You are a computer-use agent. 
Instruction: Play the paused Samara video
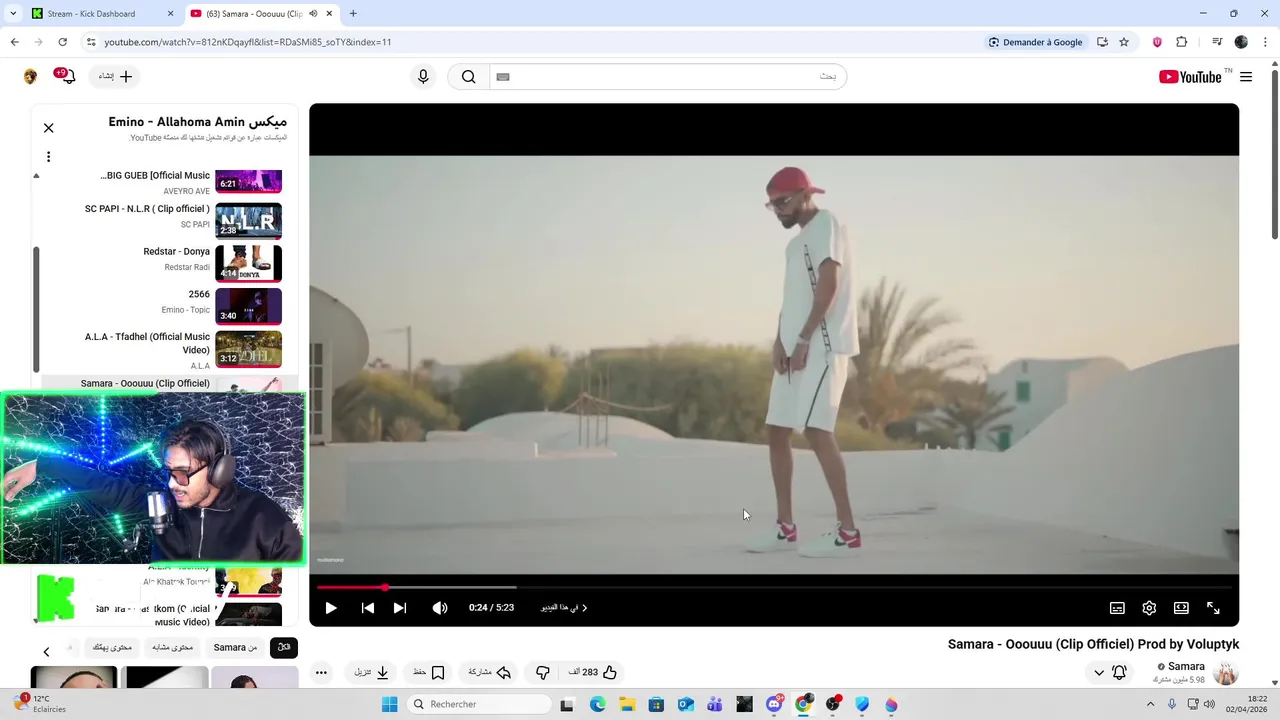[331, 608]
